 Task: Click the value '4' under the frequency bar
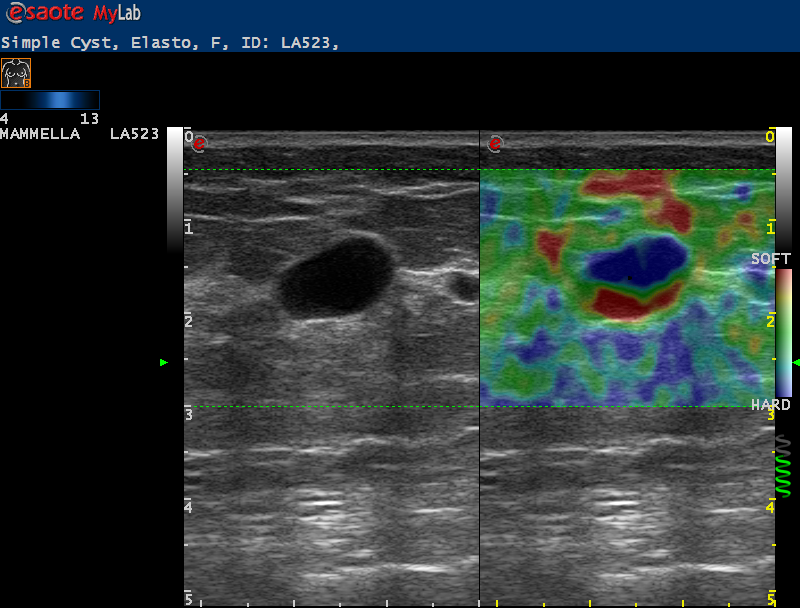[x=4, y=119]
